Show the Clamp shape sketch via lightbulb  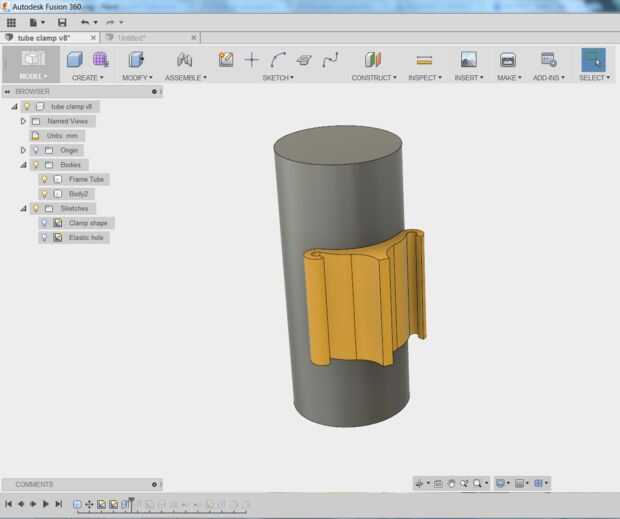pos(44,223)
